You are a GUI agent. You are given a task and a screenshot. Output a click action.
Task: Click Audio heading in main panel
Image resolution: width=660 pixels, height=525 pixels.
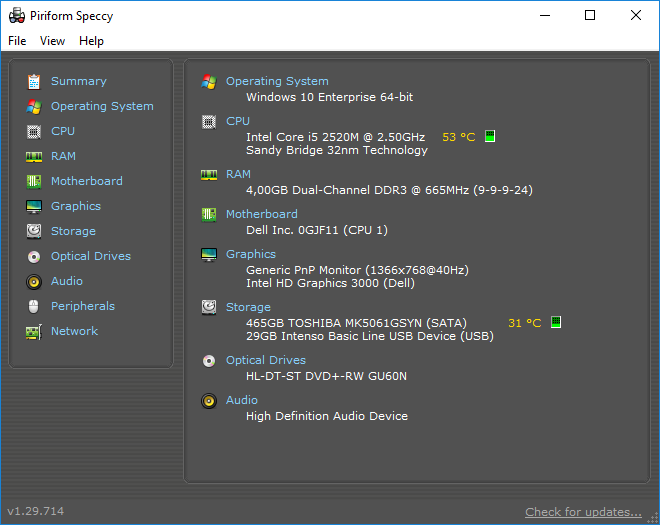click(242, 400)
